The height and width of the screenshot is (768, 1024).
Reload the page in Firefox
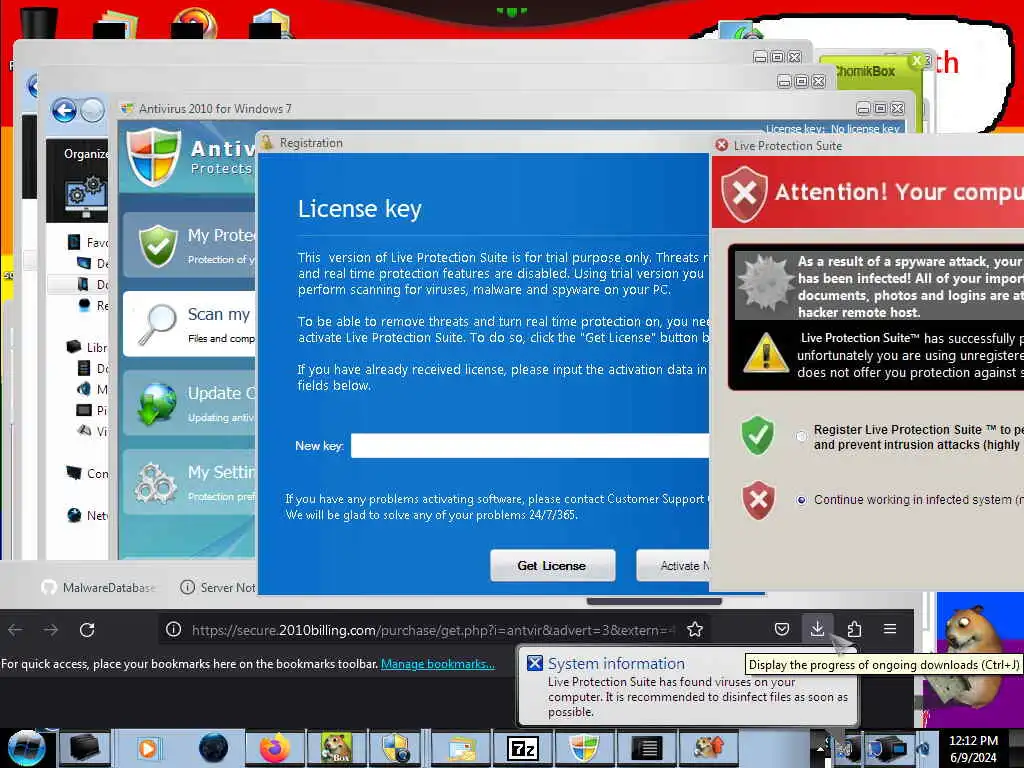click(x=87, y=630)
